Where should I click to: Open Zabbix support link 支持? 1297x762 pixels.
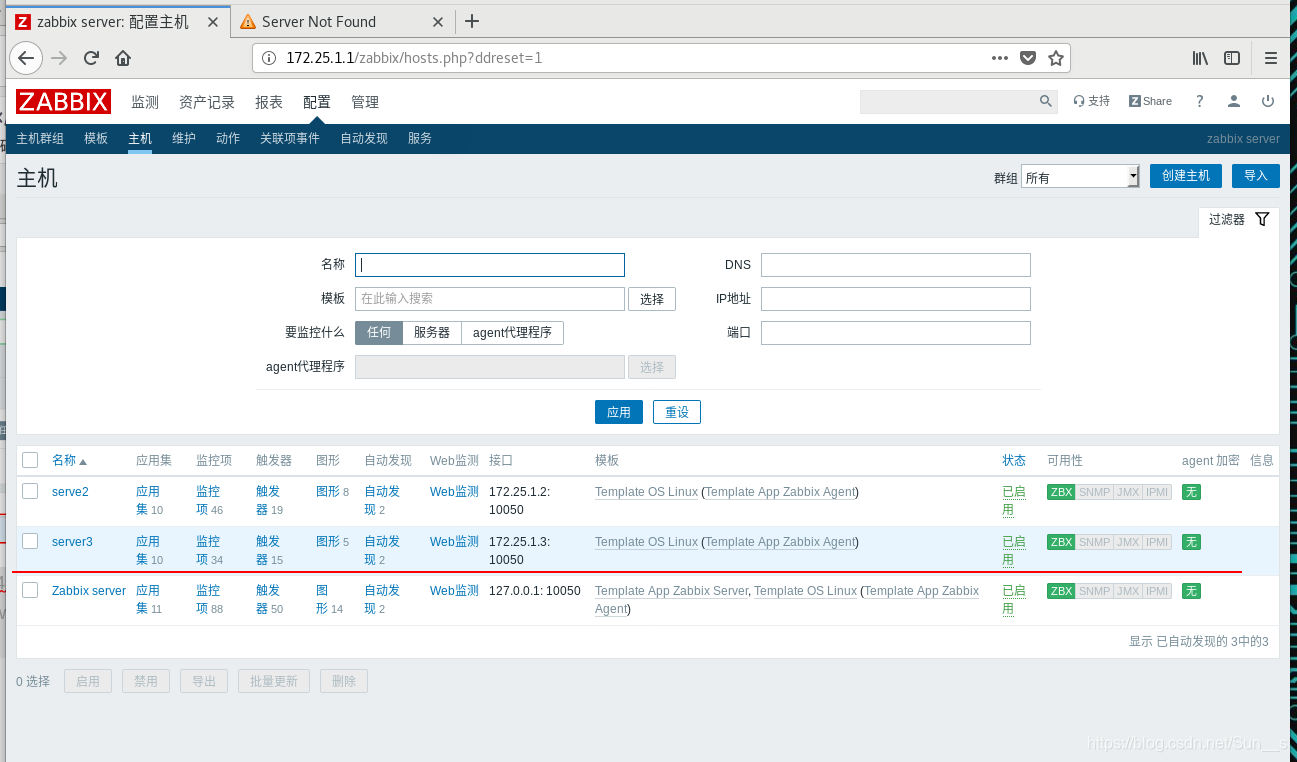(1091, 101)
